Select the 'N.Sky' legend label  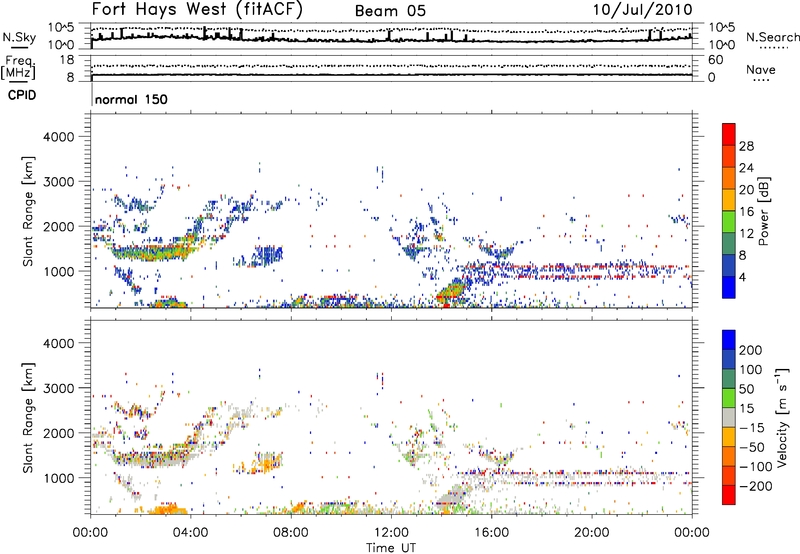click(x=19, y=37)
